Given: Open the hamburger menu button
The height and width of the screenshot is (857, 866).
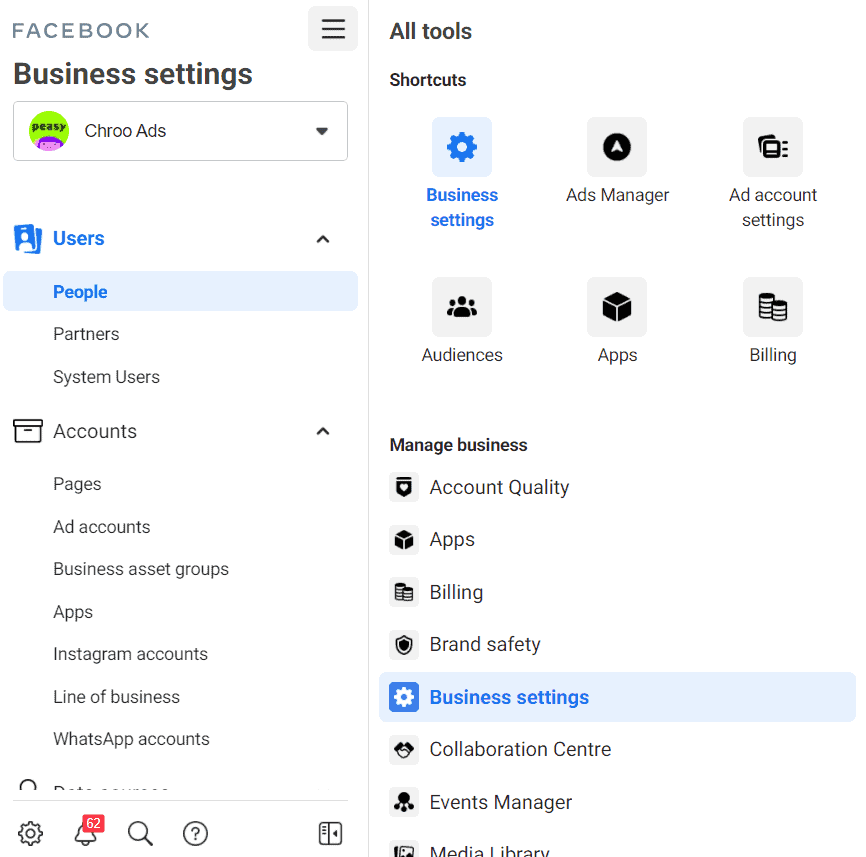Looking at the screenshot, I should tap(333, 29).
